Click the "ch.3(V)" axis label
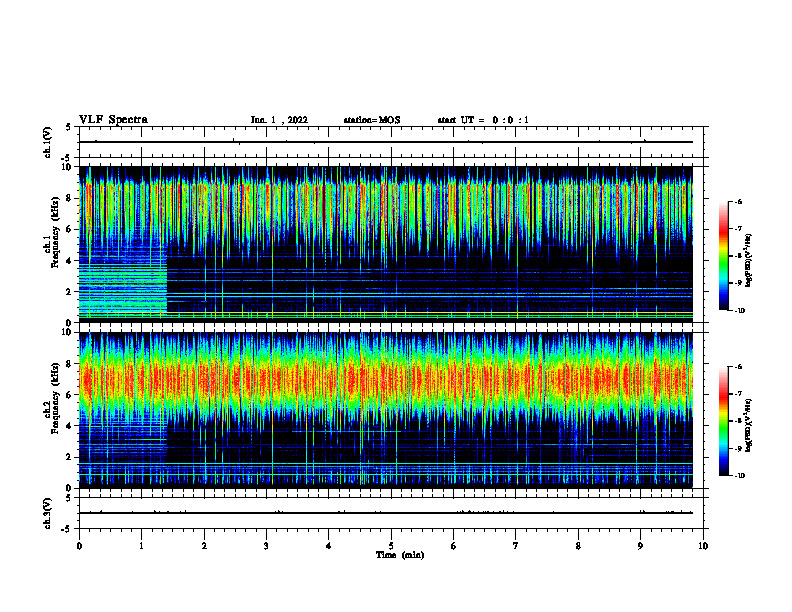This screenshot has height=612, width=792. [x=47, y=514]
